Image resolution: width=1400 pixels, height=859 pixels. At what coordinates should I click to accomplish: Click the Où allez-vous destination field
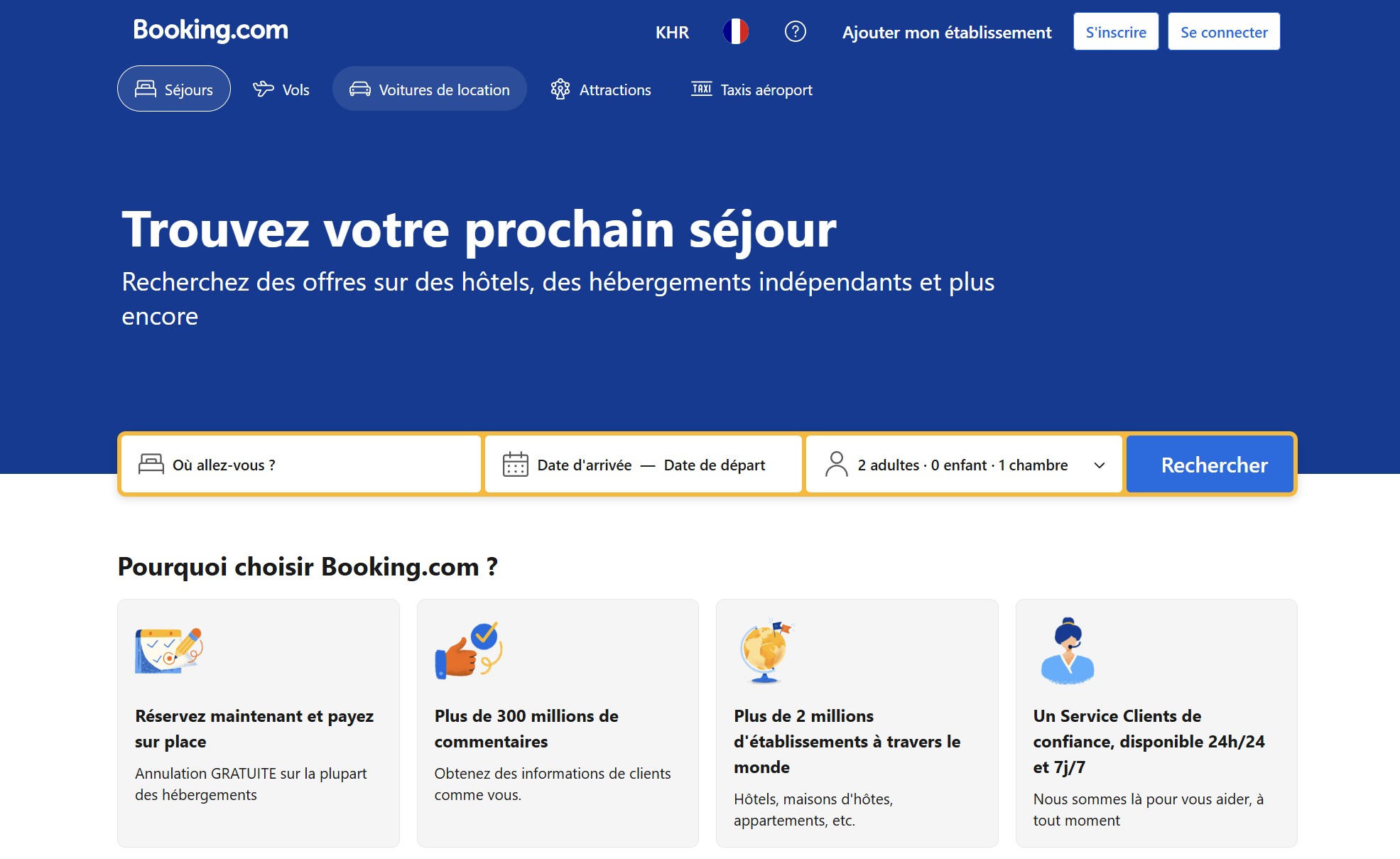[301, 465]
